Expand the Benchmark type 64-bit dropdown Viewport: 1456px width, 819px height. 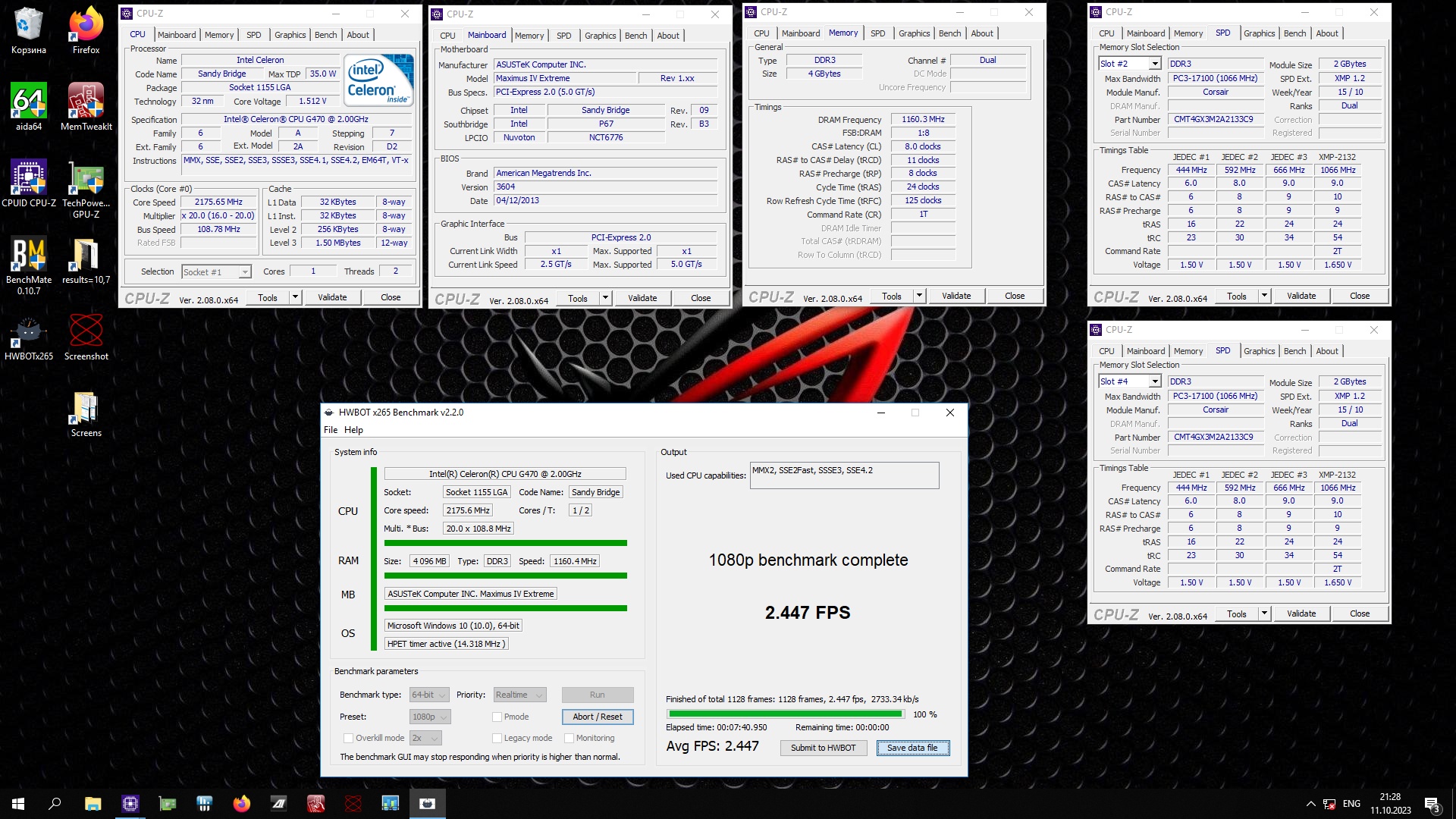(x=430, y=695)
